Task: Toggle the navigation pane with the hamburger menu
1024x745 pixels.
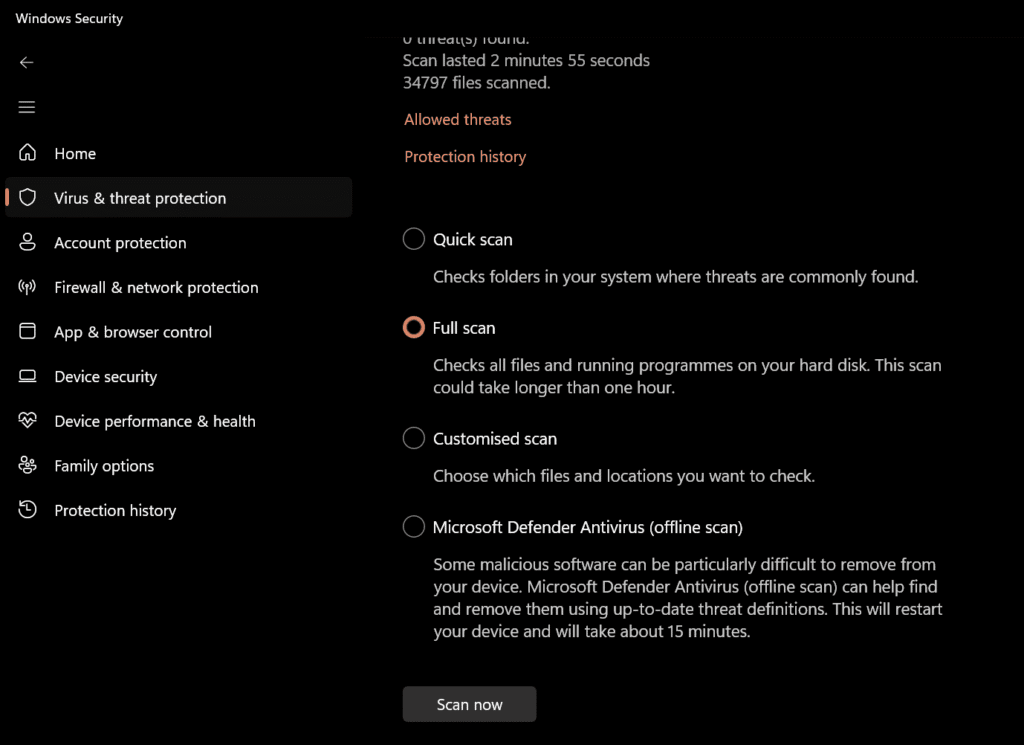Action: point(26,107)
